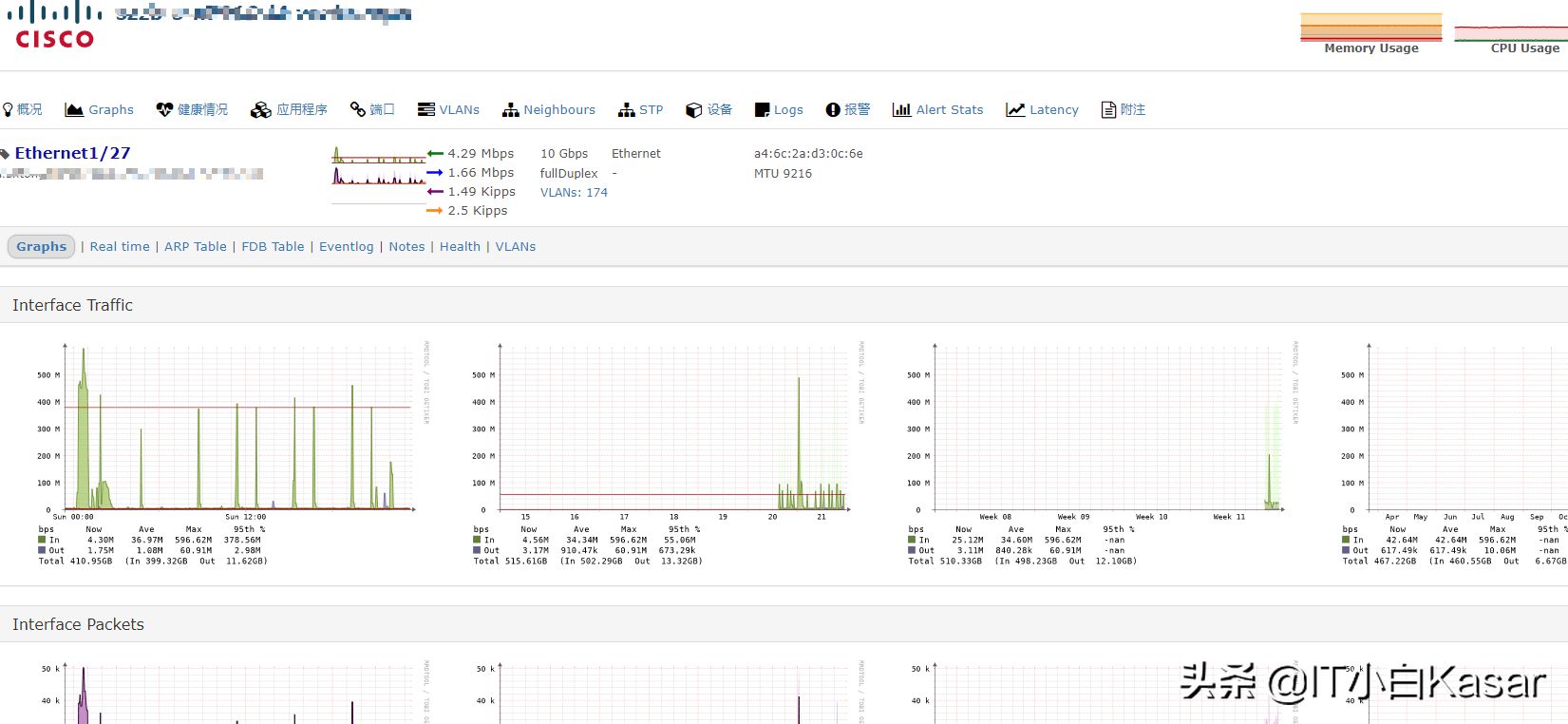
Task: Open the 健康情况 menu item
Action: pyautogui.click(x=203, y=110)
